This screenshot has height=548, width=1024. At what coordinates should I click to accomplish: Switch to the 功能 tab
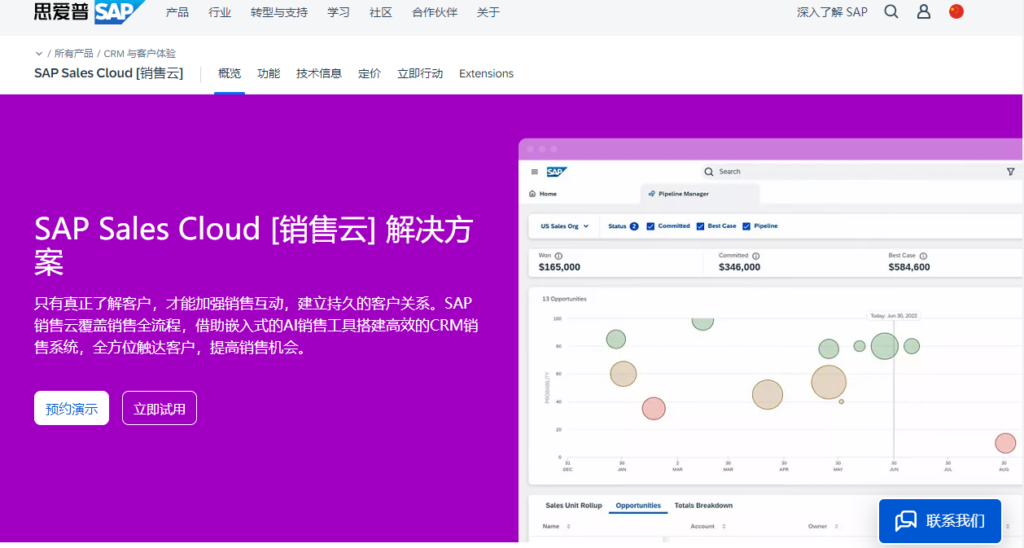268,73
